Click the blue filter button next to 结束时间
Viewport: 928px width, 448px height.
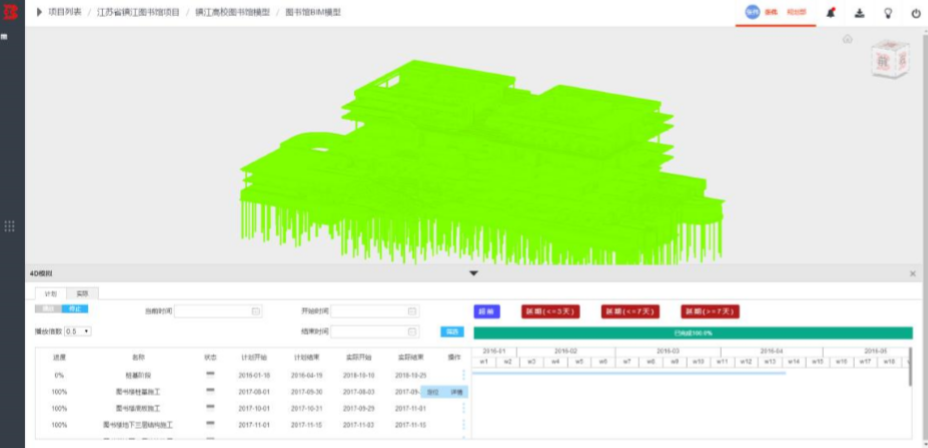point(452,332)
